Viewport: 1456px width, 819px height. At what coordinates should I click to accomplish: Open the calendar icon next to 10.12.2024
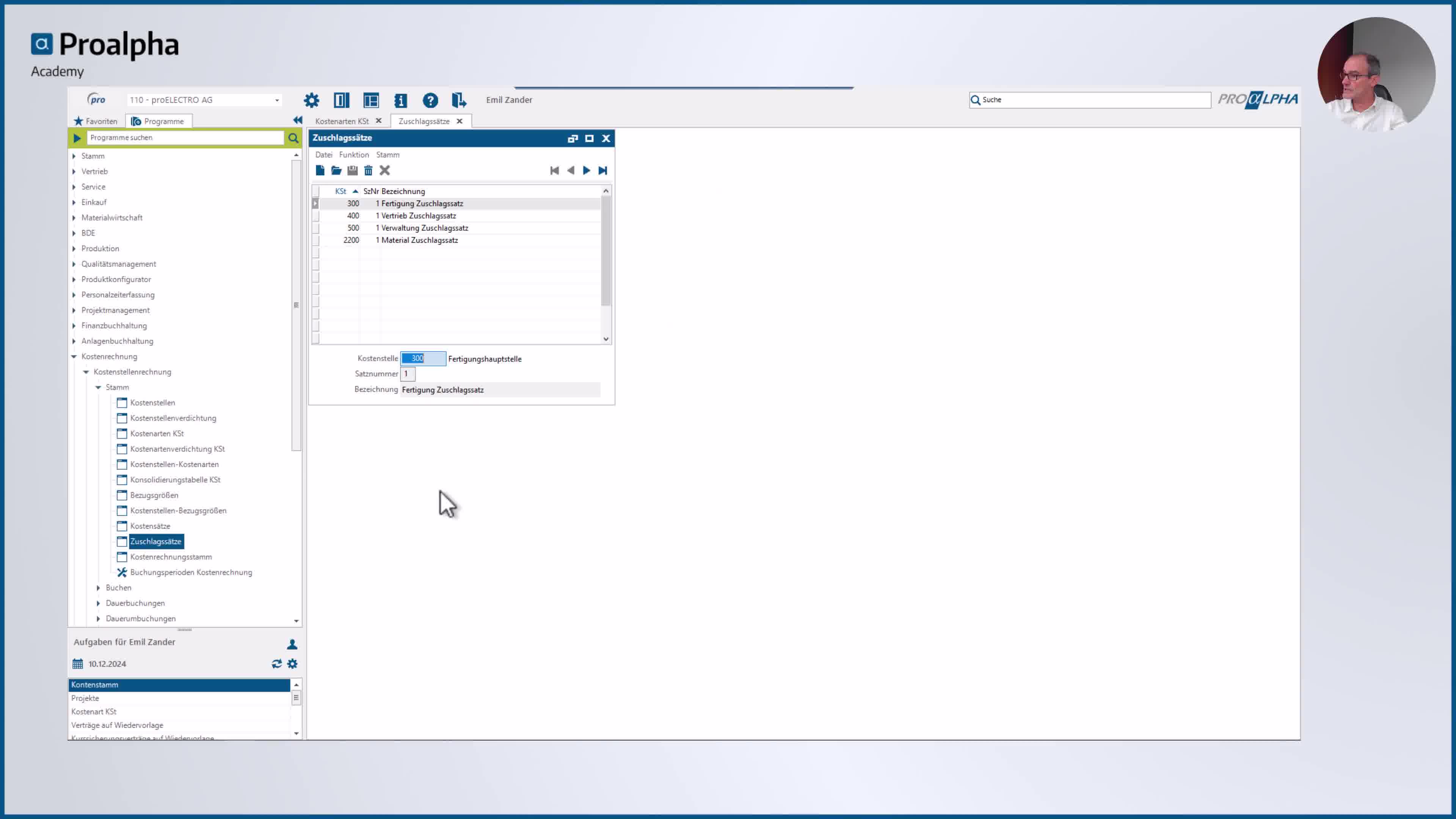click(77, 664)
